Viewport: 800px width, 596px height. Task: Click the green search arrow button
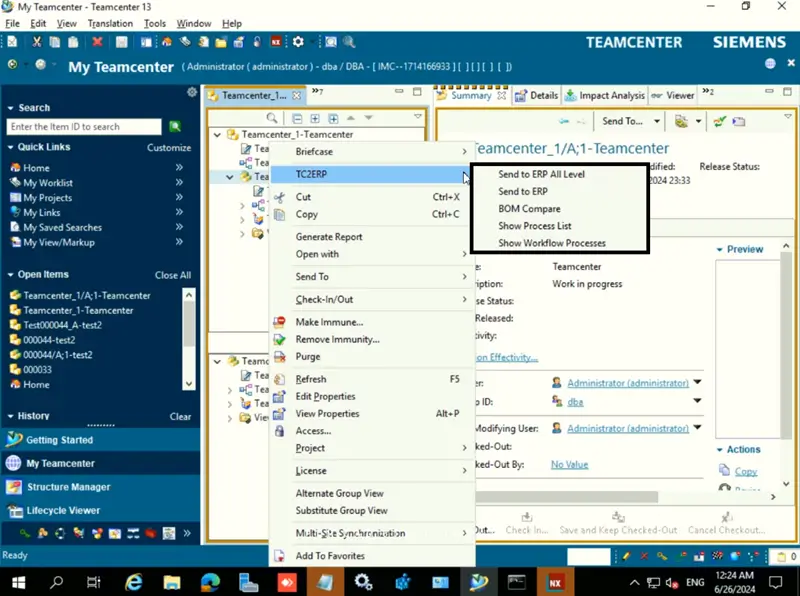[174, 127]
